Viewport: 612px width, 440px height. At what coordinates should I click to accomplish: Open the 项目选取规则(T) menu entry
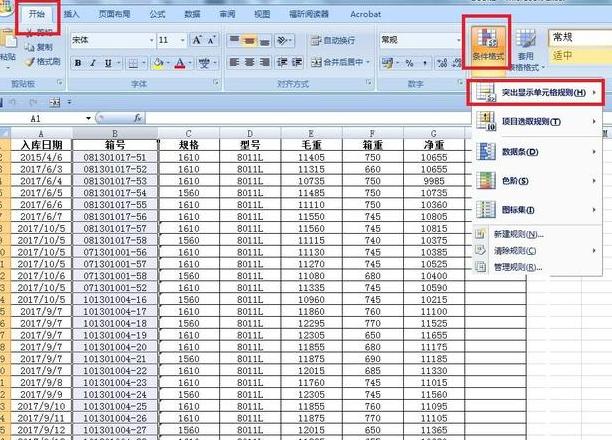536,122
